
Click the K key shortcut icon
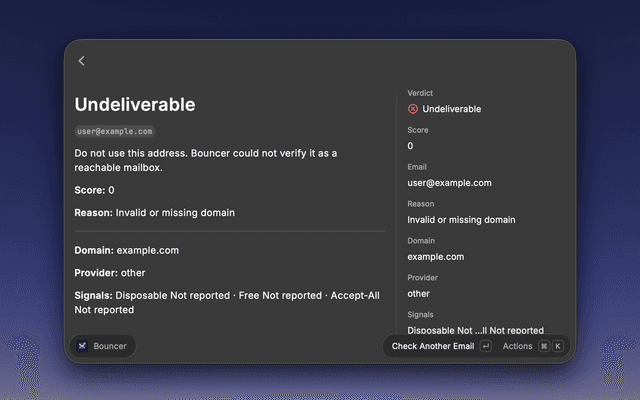click(558, 346)
